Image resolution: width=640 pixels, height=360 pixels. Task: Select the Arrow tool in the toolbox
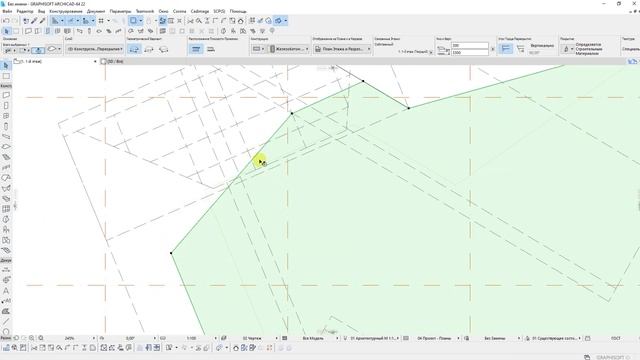(6, 66)
